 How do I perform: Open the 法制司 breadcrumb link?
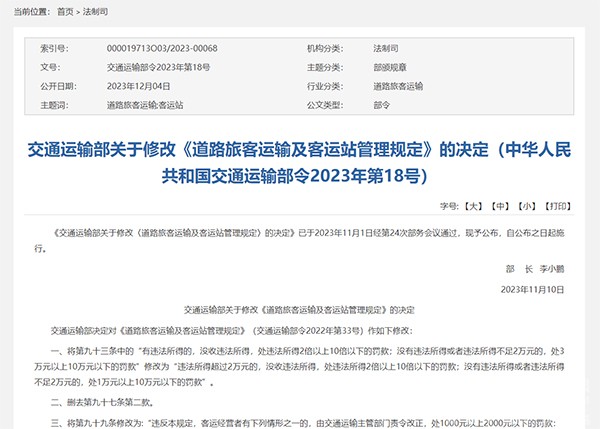pyautogui.click(x=95, y=9)
